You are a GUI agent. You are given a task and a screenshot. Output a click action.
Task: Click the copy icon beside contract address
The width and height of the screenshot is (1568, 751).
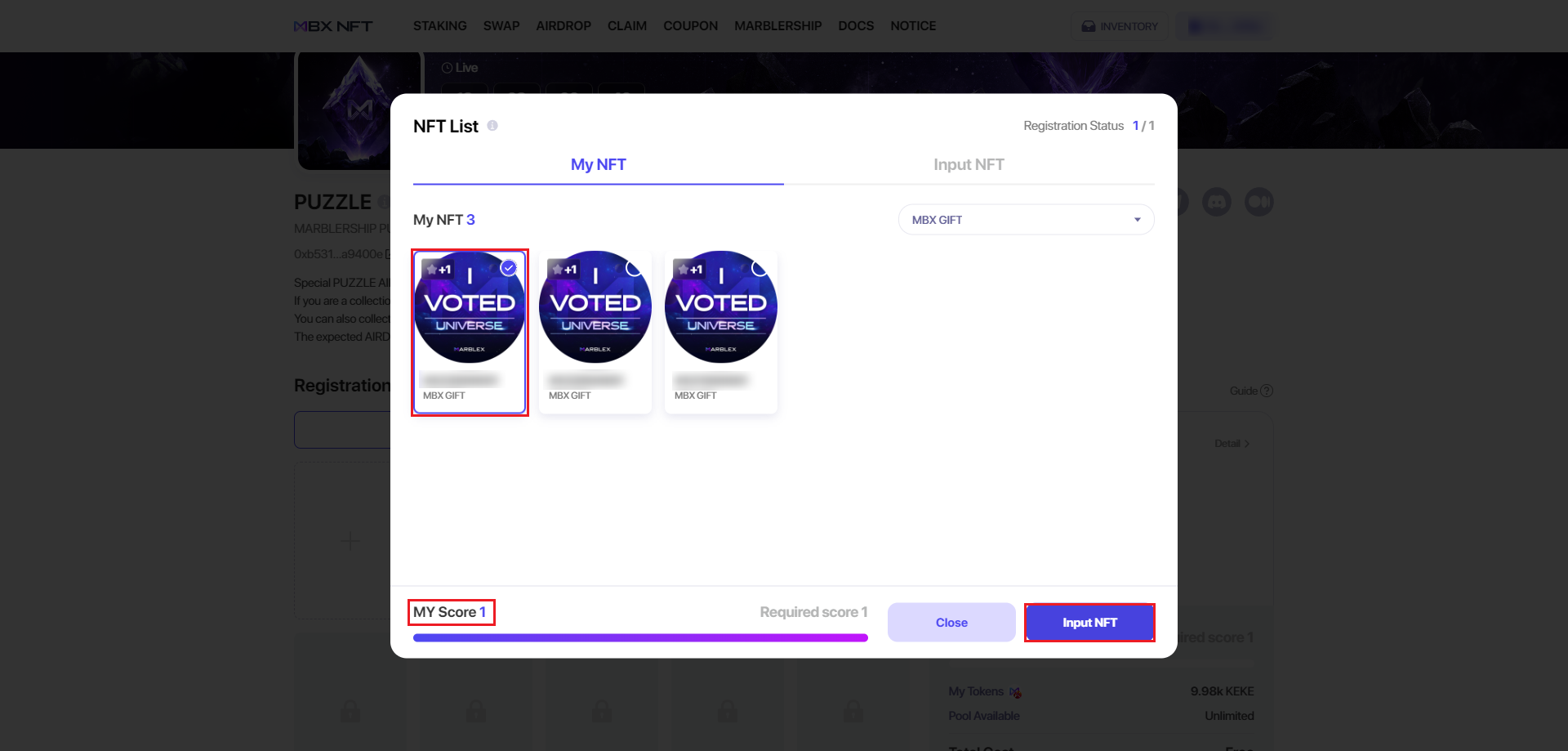(x=389, y=254)
